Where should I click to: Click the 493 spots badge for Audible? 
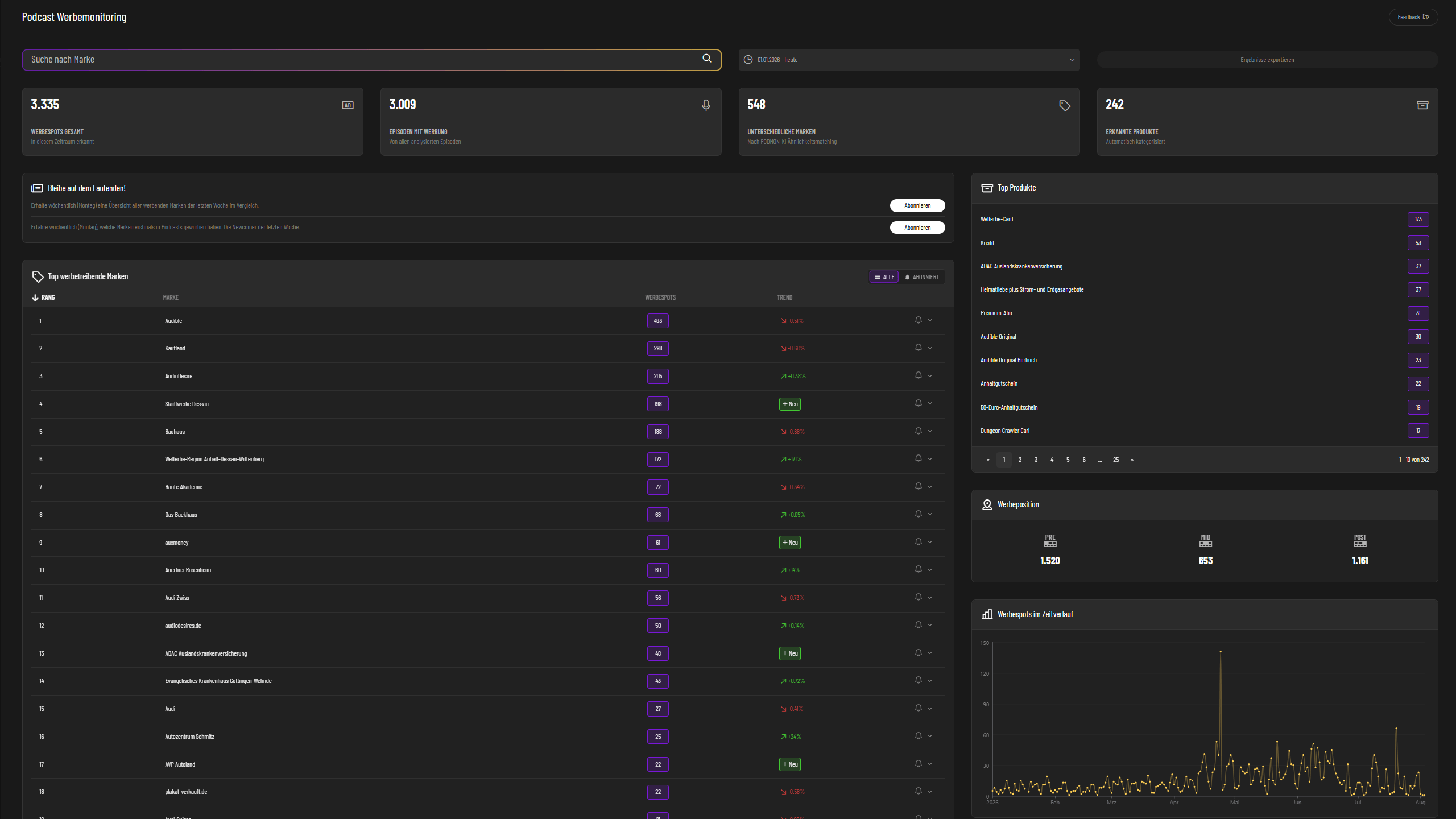click(x=657, y=321)
